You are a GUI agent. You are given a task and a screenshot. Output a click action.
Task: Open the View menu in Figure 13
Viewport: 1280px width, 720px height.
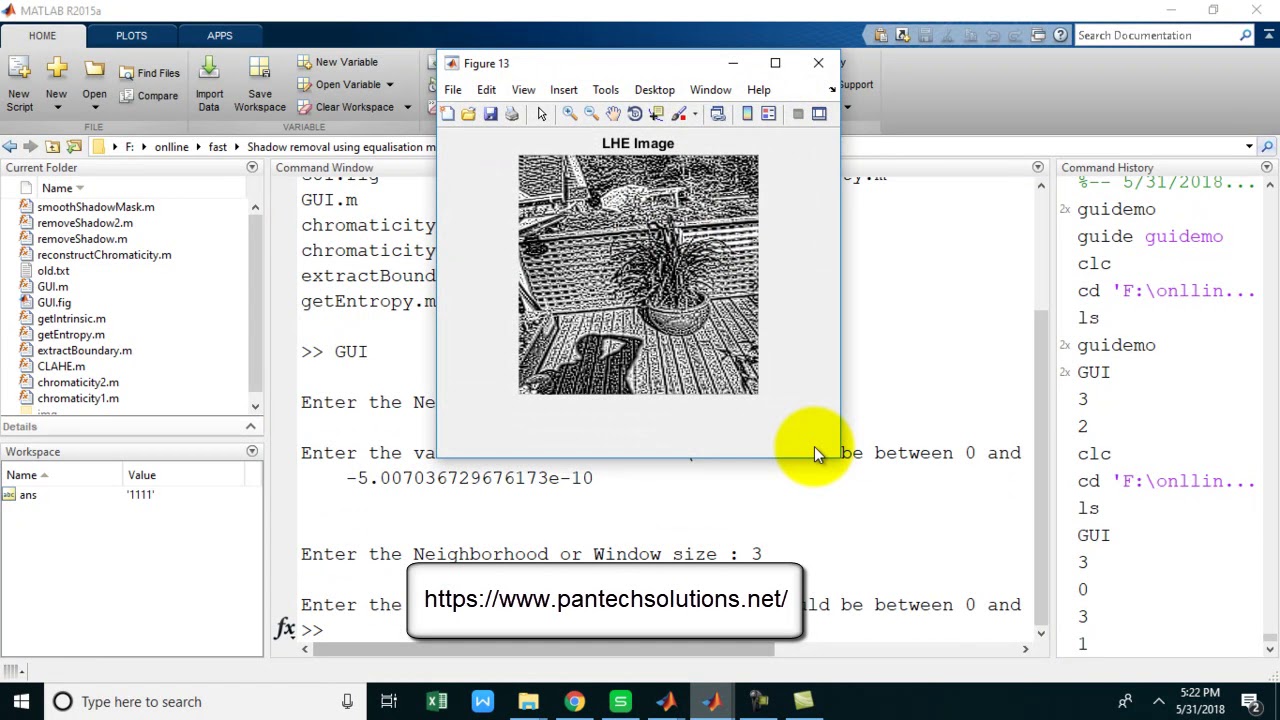pos(523,90)
